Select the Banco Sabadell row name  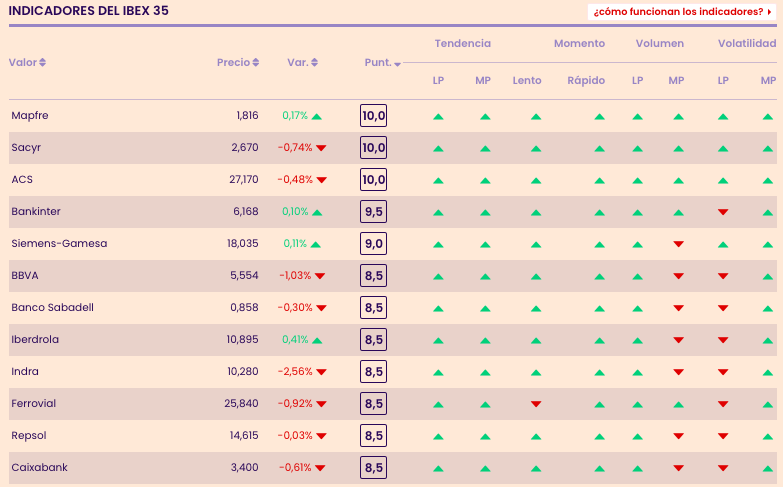tap(52, 308)
